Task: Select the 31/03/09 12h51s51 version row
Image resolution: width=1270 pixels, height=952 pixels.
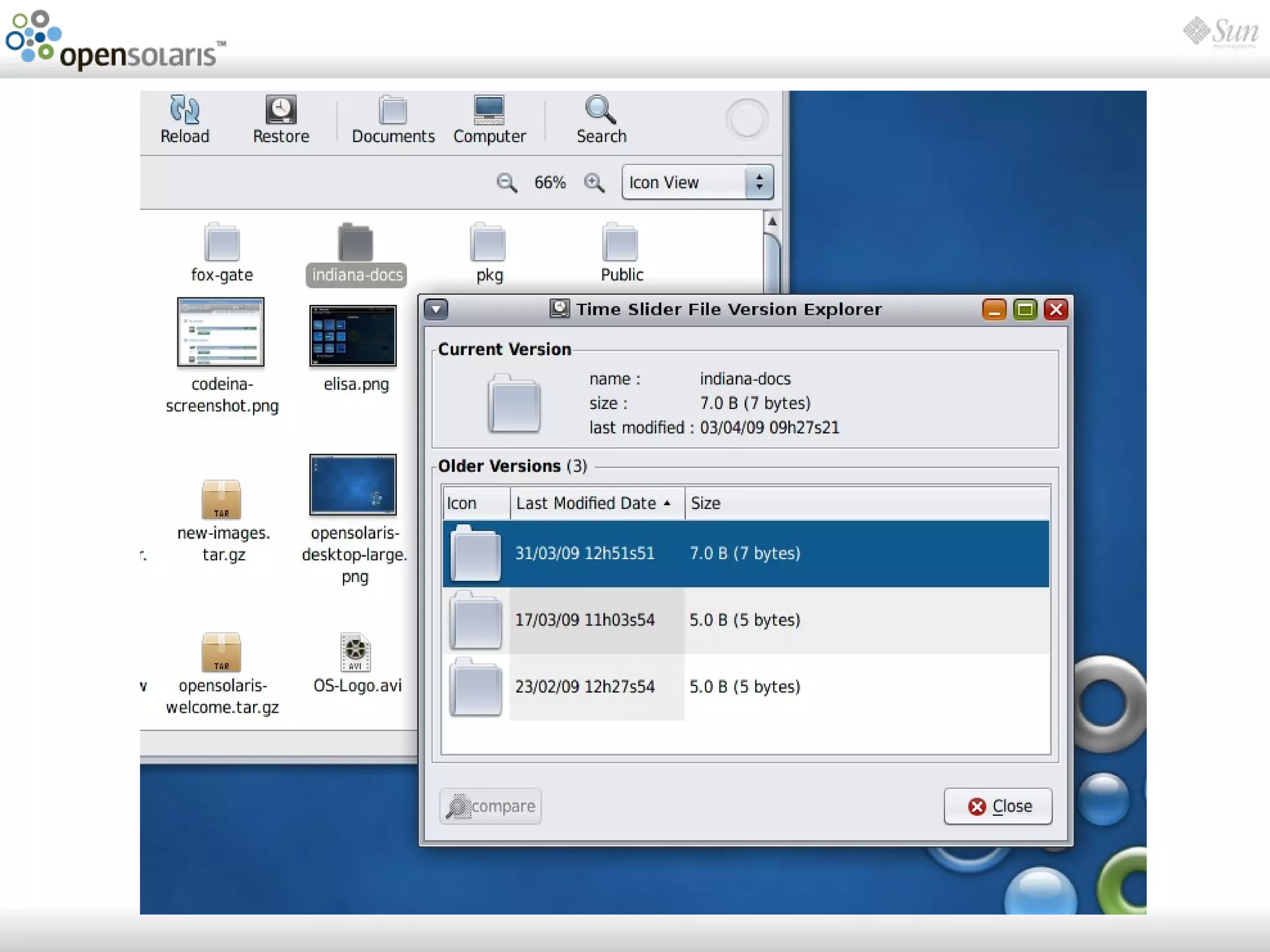Action: [x=746, y=553]
